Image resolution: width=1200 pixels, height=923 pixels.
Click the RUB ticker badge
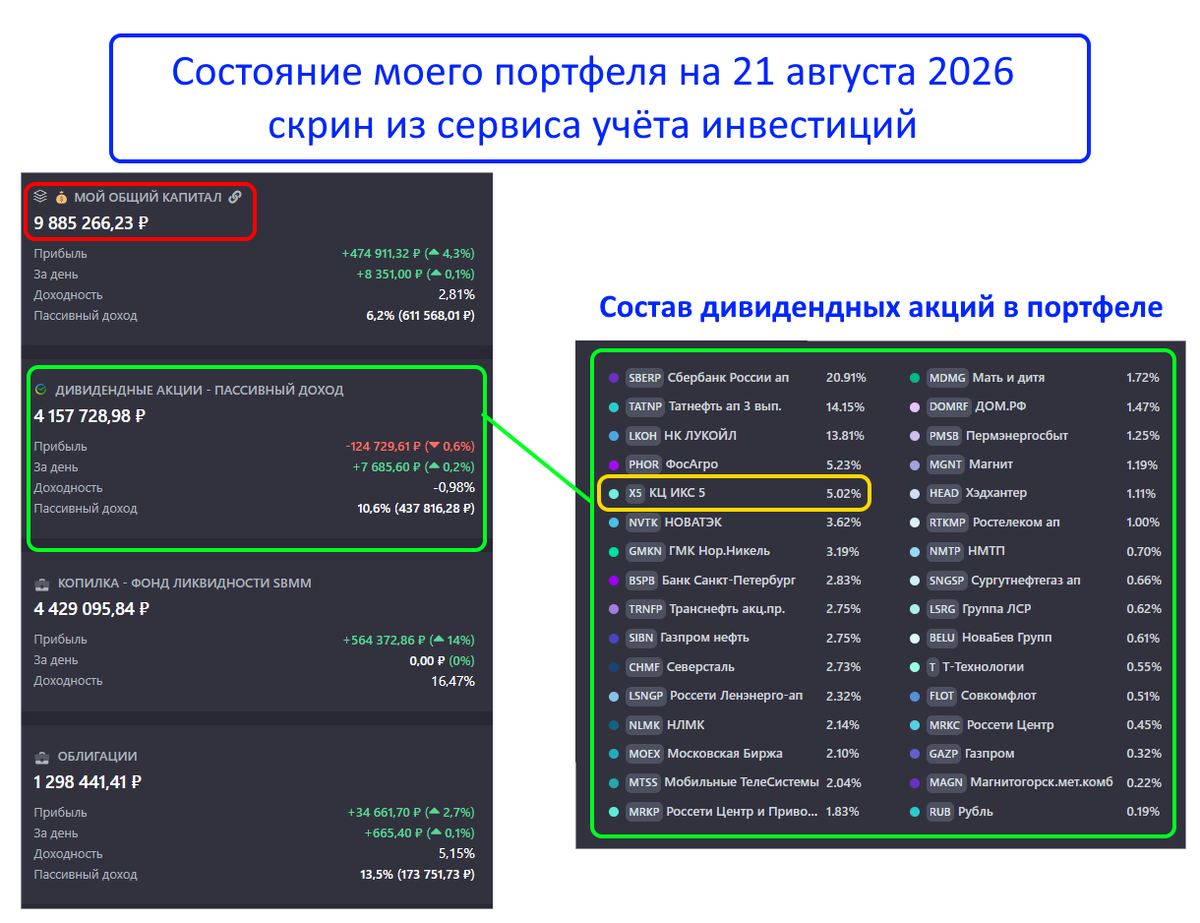[x=940, y=812]
